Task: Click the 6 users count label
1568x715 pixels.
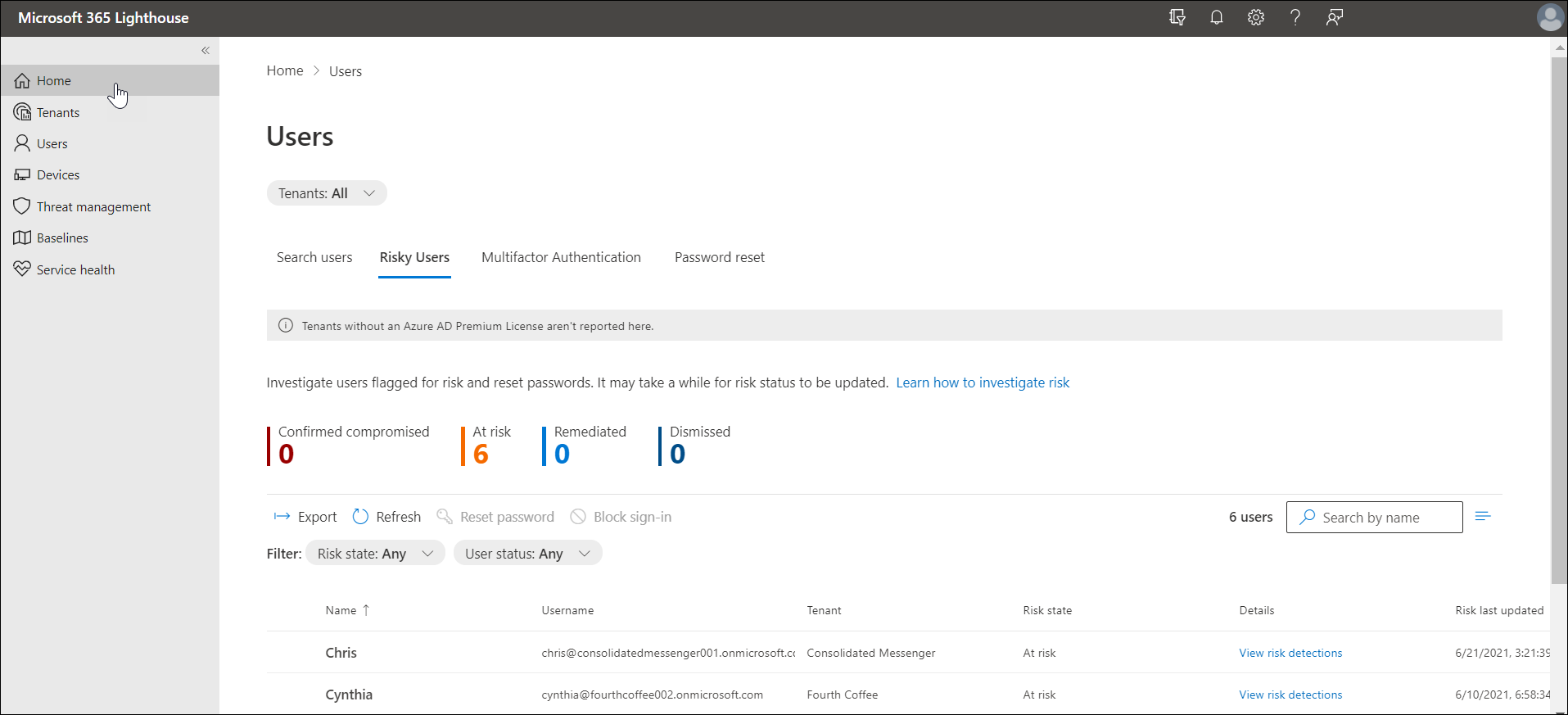Action: pos(1250,517)
